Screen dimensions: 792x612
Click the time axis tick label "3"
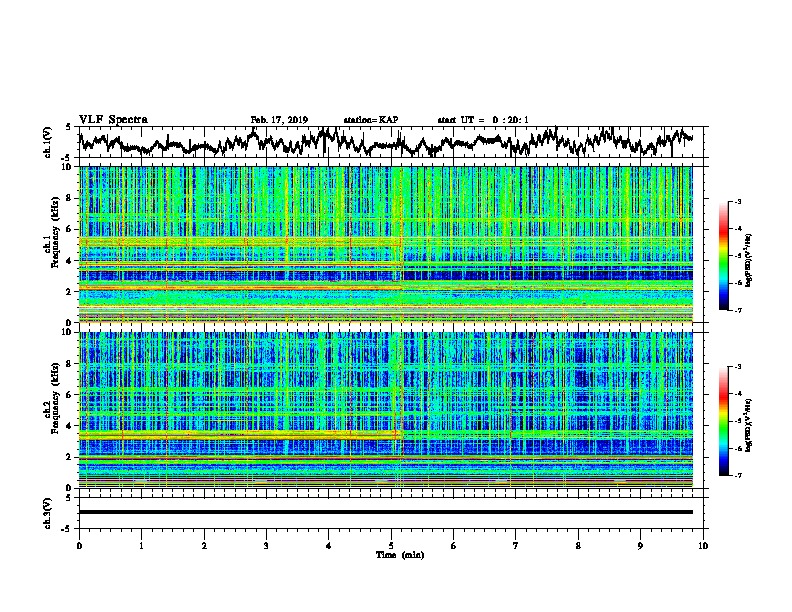click(x=266, y=545)
